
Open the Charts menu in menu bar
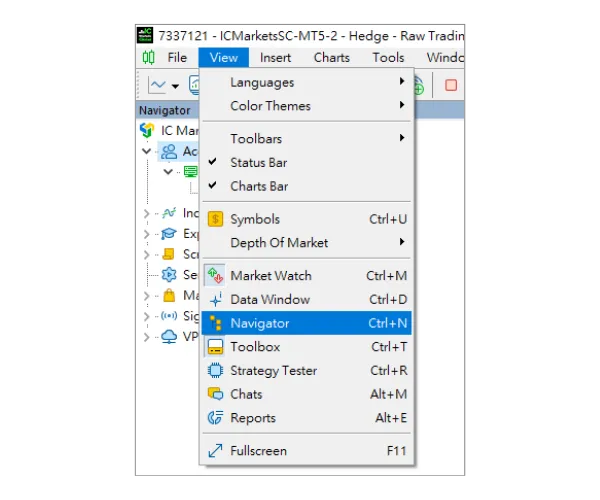coord(332,57)
